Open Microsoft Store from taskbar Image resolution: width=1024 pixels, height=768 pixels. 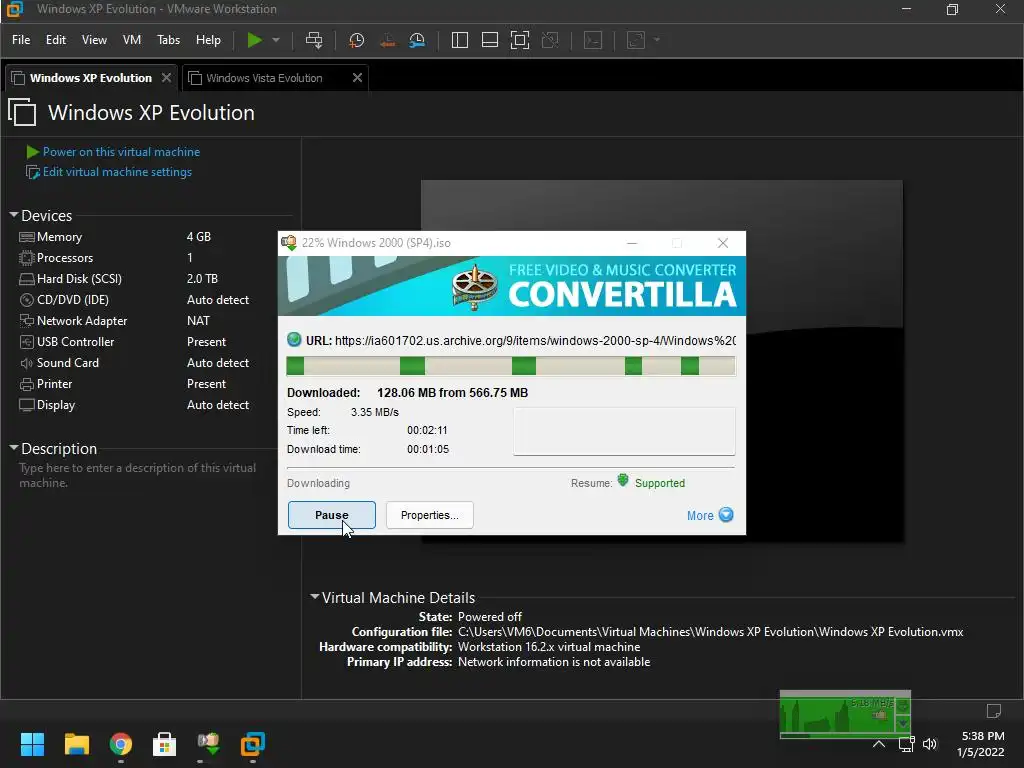pos(165,744)
